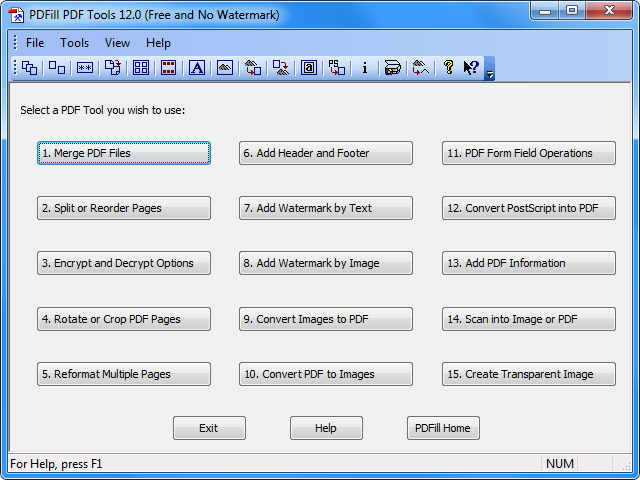Click the context help arrow-question icon

tap(471, 68)
